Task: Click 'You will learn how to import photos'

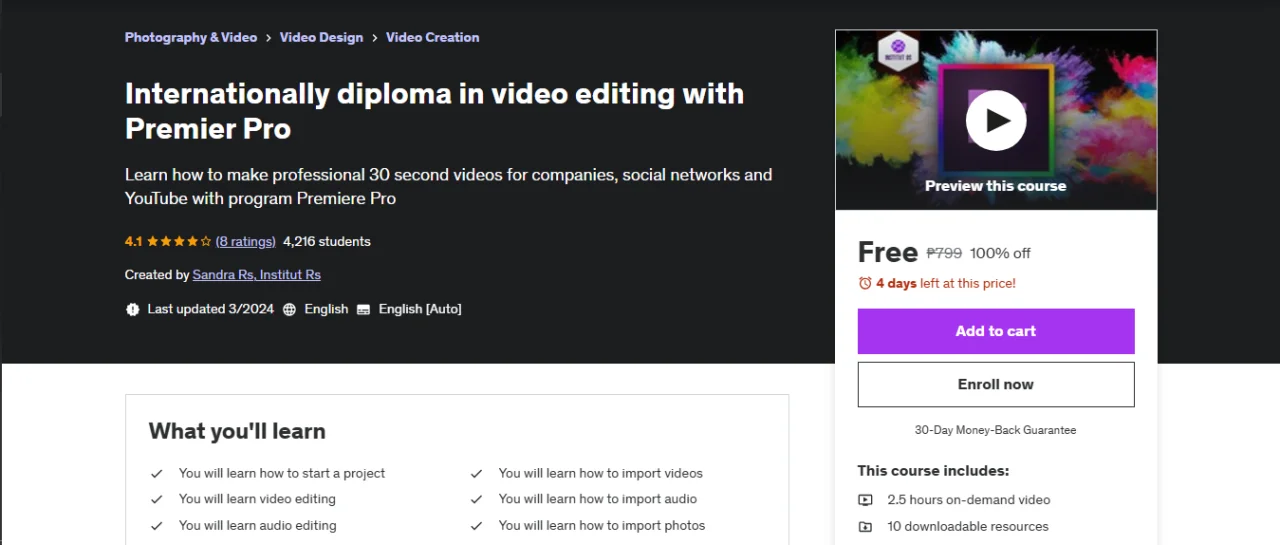Action: tap(602, 525)
